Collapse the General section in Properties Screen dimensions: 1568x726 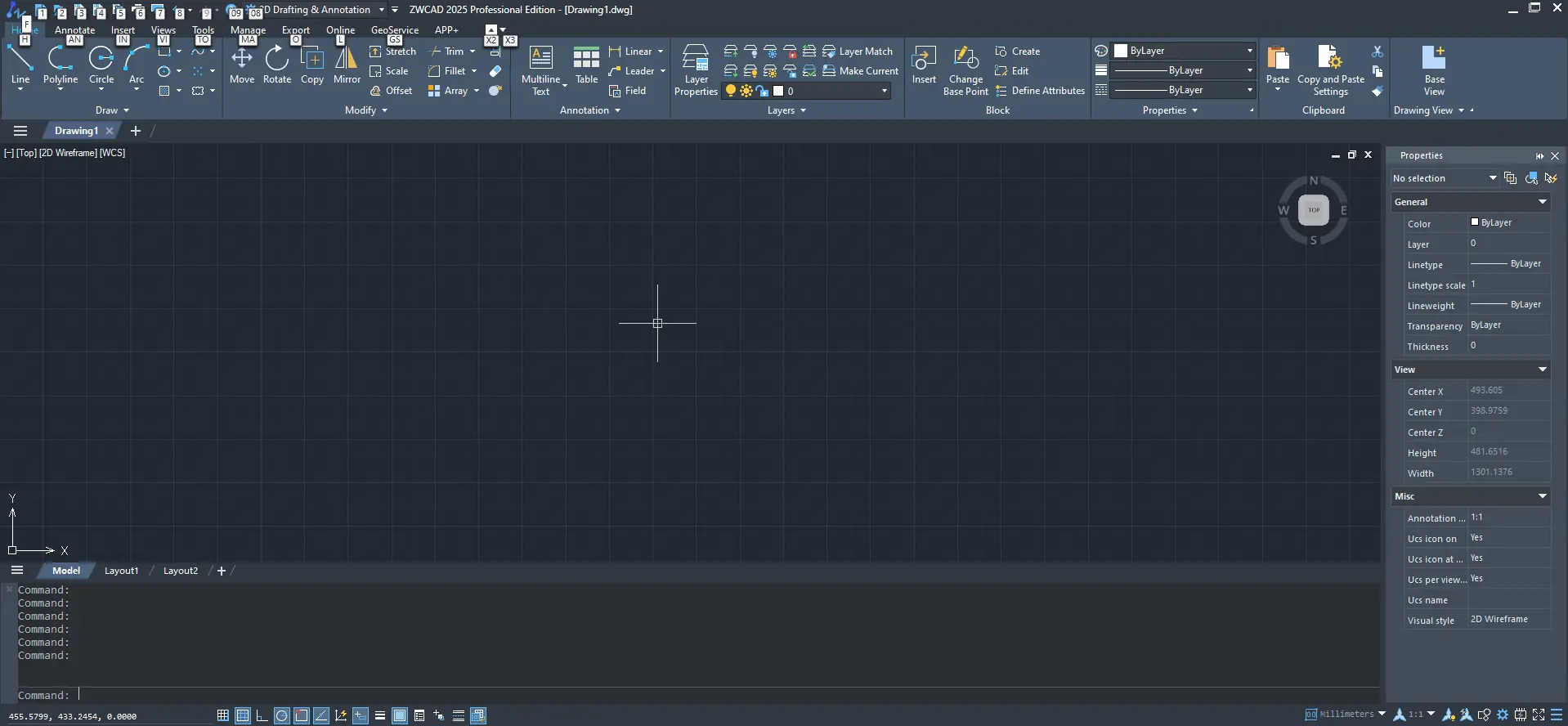pos(1543,202)
